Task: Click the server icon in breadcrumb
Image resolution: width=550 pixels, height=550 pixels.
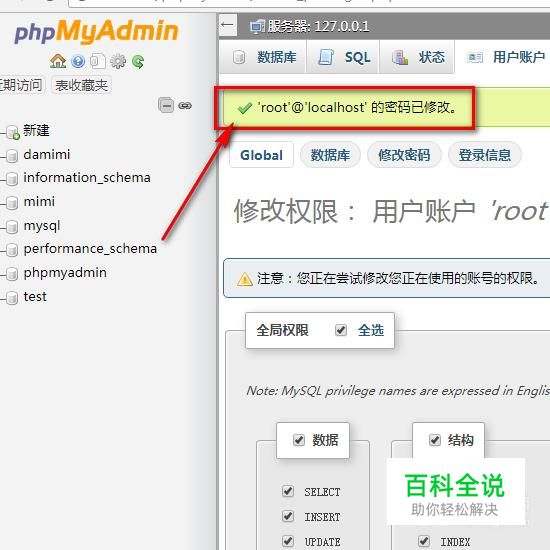Action: click(x=257, y=27)
